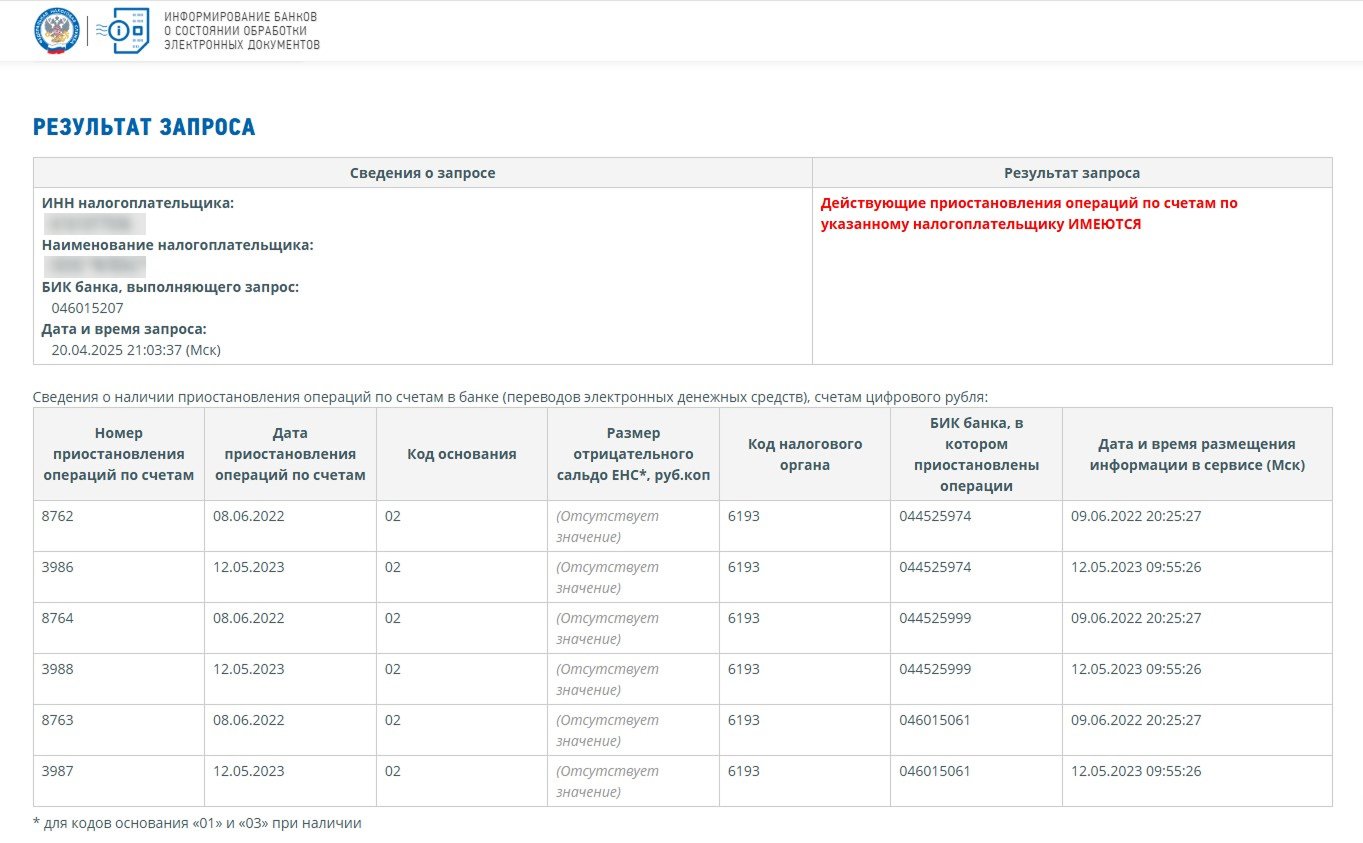1363x843 pixels.
Task: Click the footnote about codes «01» and «03»
Action: tap(197, 824)
